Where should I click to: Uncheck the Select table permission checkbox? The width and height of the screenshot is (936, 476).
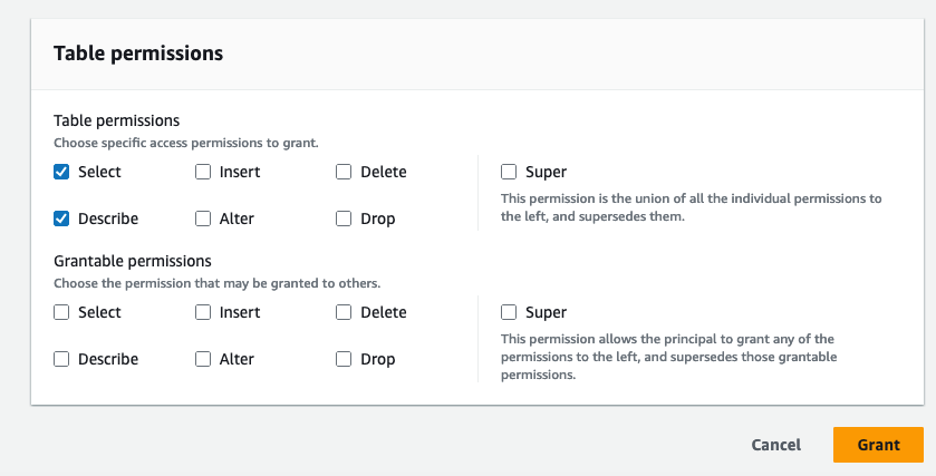[x=62, y=172]
